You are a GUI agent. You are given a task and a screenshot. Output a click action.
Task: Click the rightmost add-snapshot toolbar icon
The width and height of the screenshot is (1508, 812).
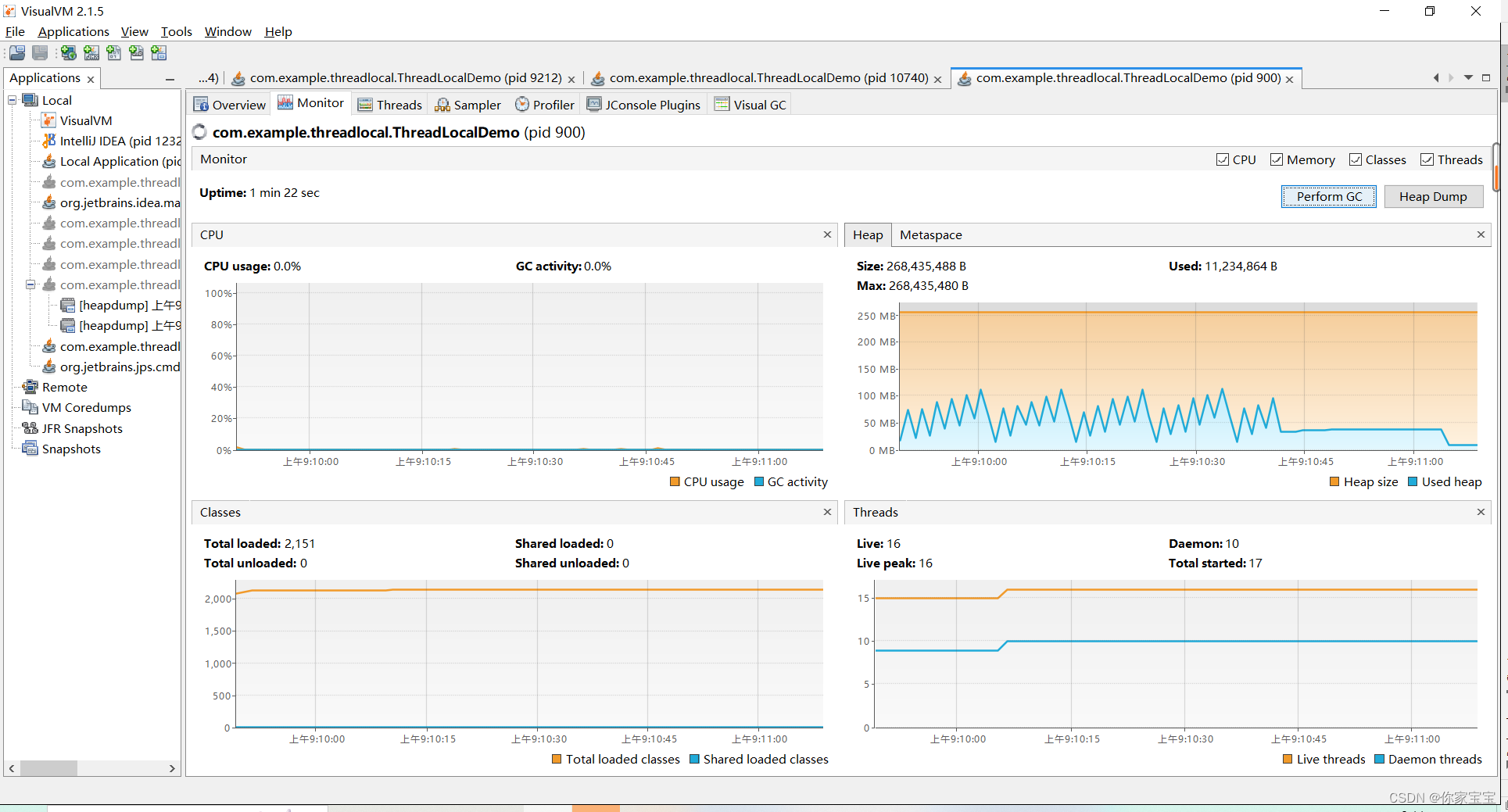[x=159, y=53]
